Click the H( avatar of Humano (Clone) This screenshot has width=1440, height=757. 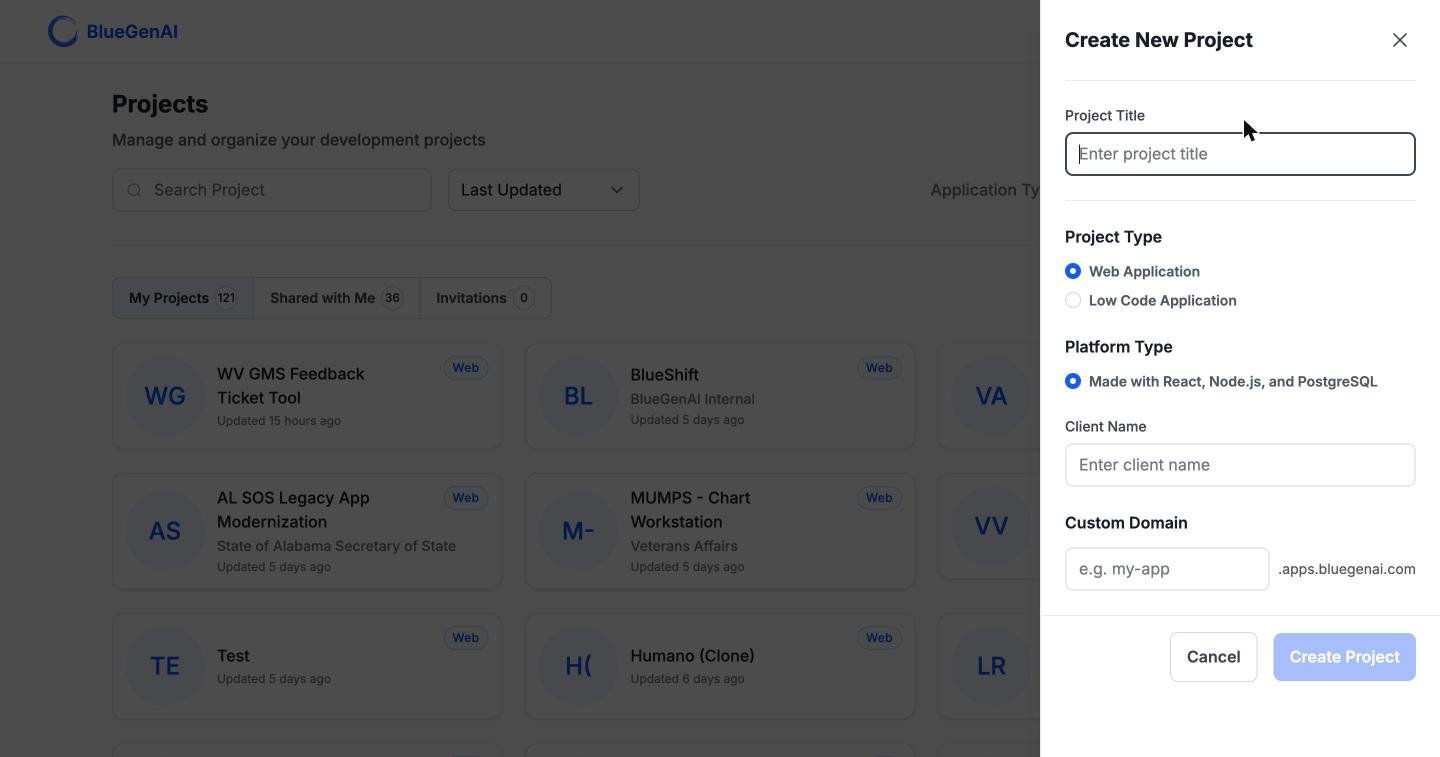578,666
